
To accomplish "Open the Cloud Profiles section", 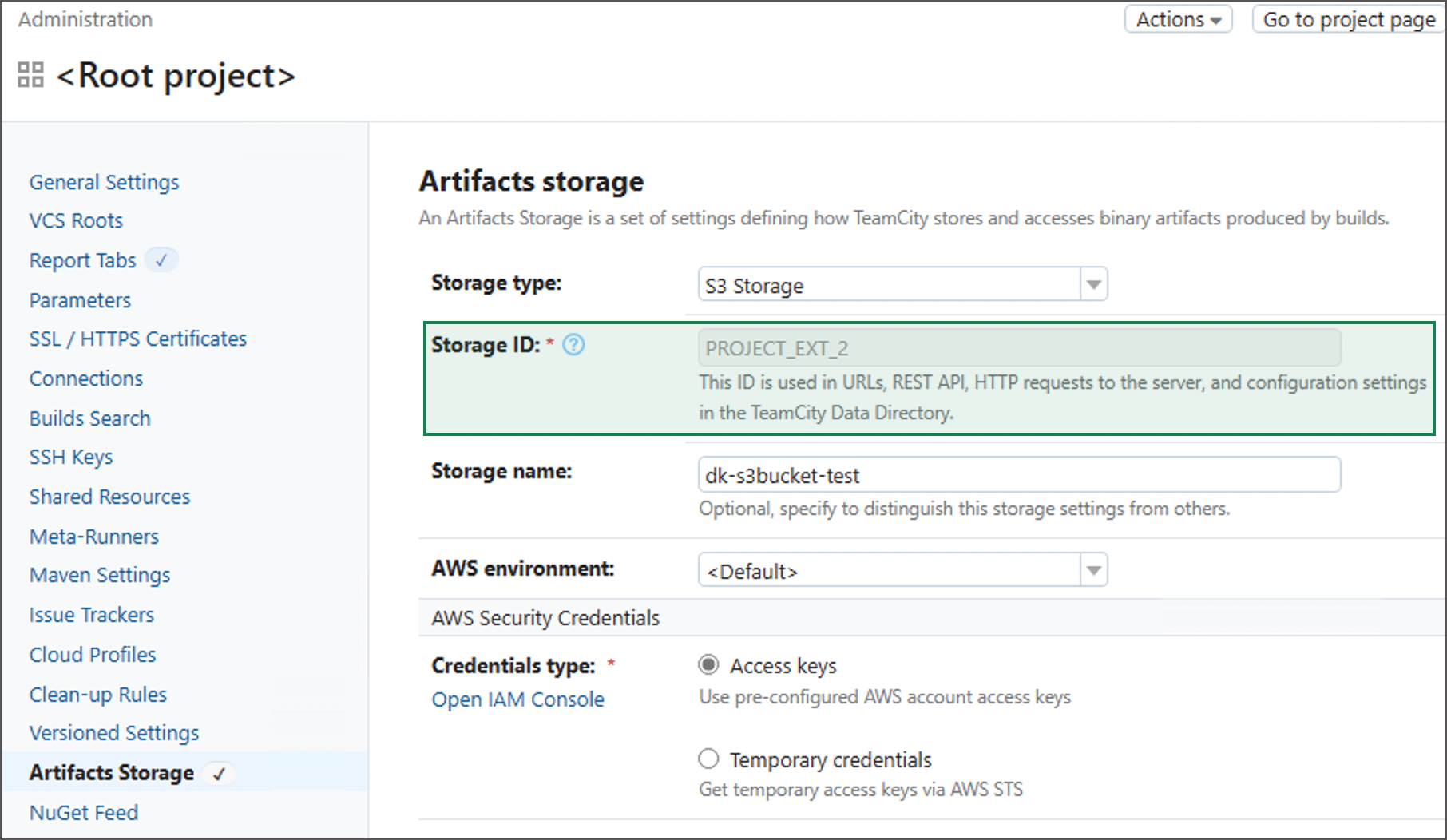I will (92, 654).
